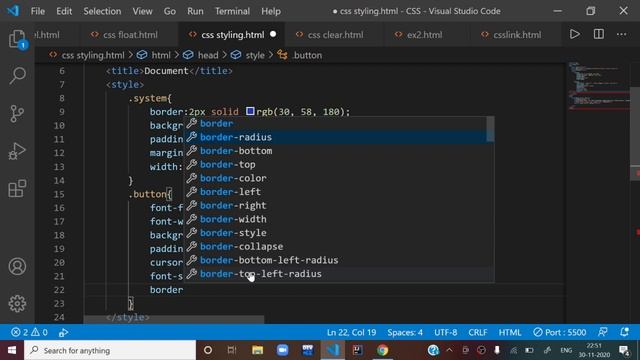This screenshot has width=640, height=360.
Task: Open the Explorer view in activity bar
Action: pyautogui.click(x=17, y=40)
